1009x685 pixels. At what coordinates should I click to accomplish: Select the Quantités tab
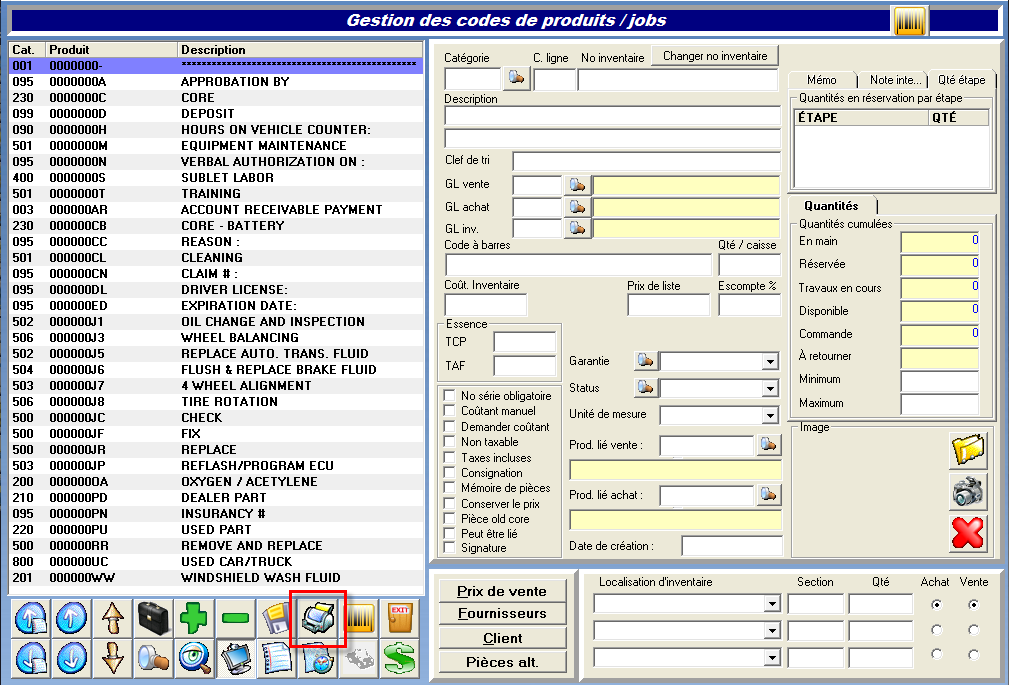click(831, 206)
